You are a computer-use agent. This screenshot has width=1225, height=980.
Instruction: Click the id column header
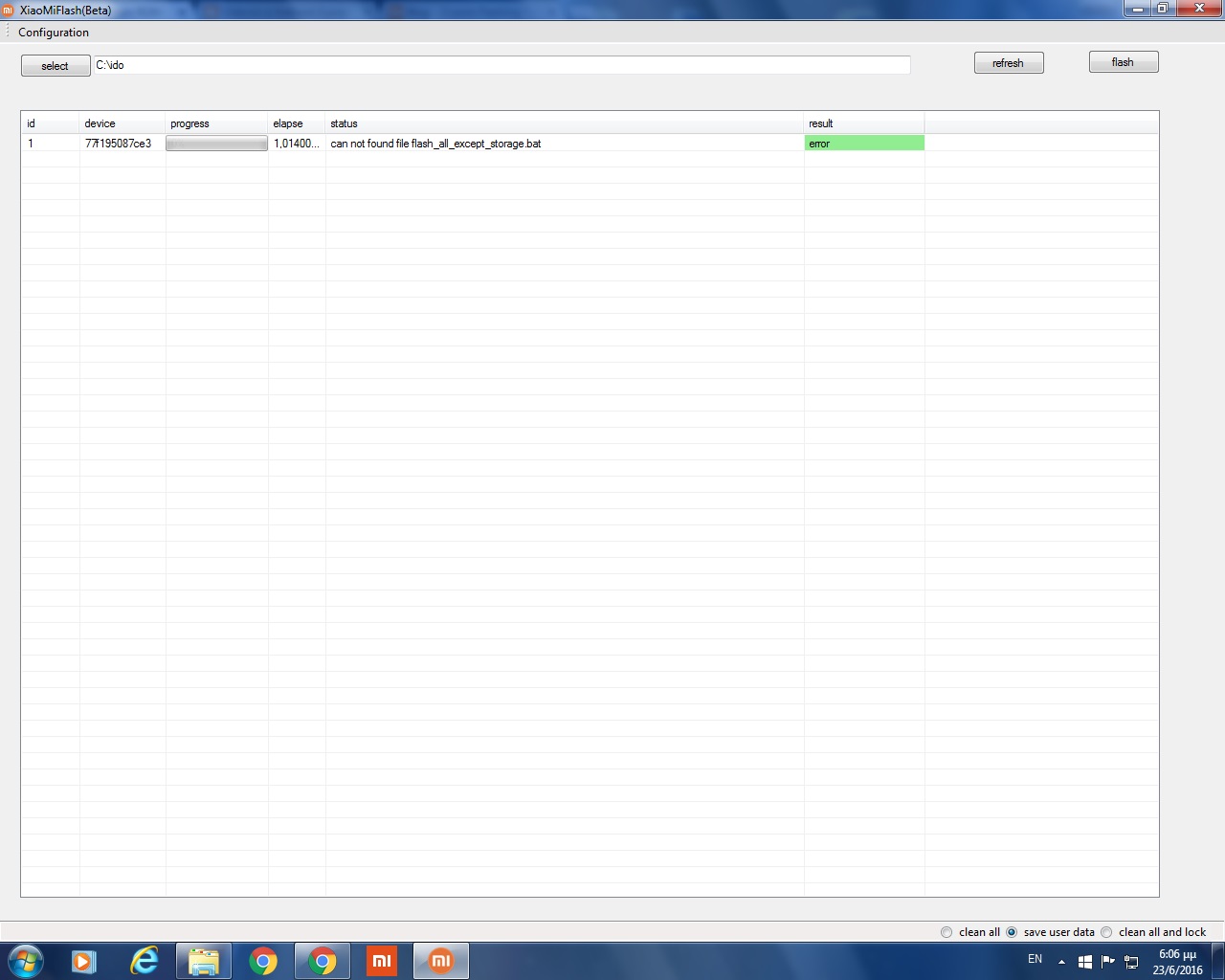click(50, 123)
